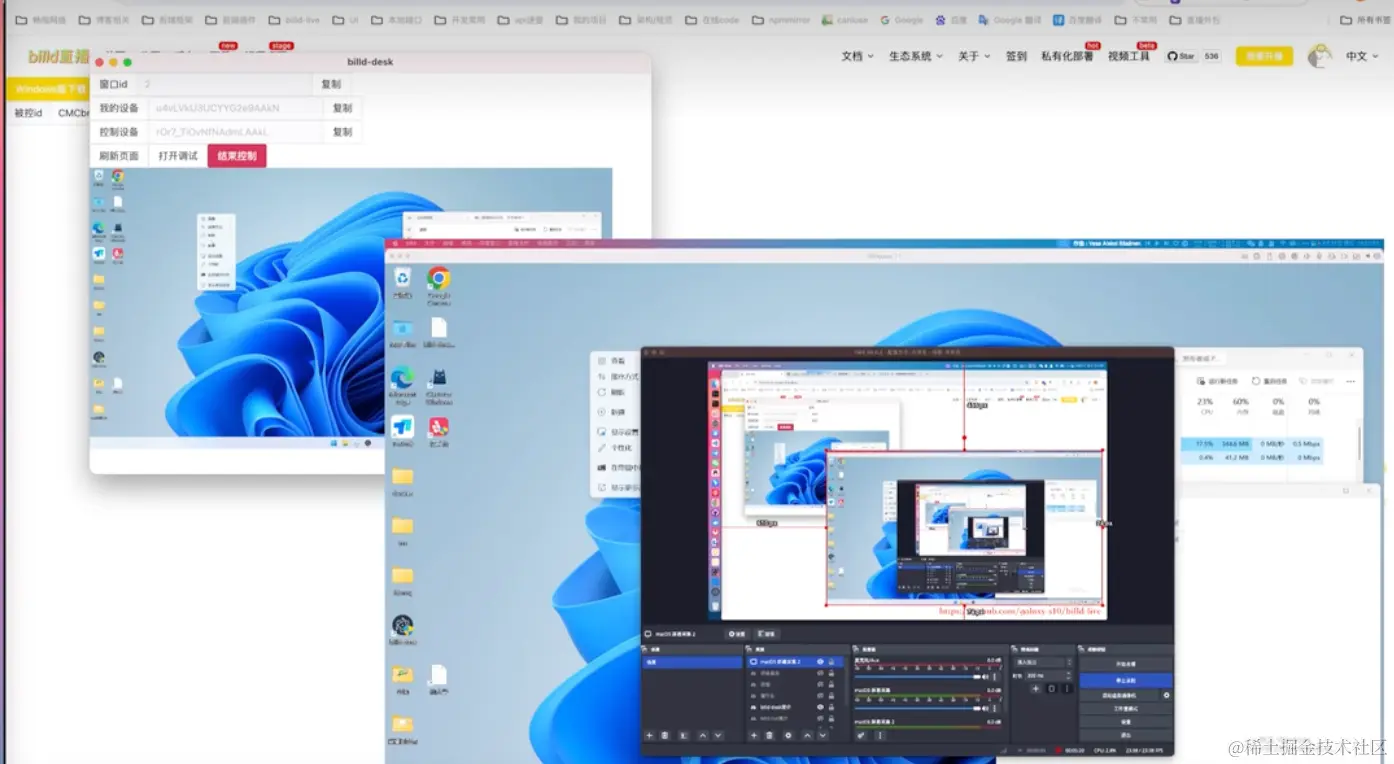The image size is (1394, 764).
Task: Move source down arrow in OBS Sources panel
Action: [x=823, y=735]
